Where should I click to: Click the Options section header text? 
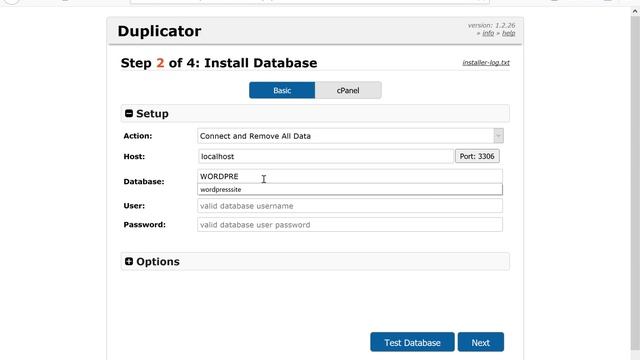158,262
